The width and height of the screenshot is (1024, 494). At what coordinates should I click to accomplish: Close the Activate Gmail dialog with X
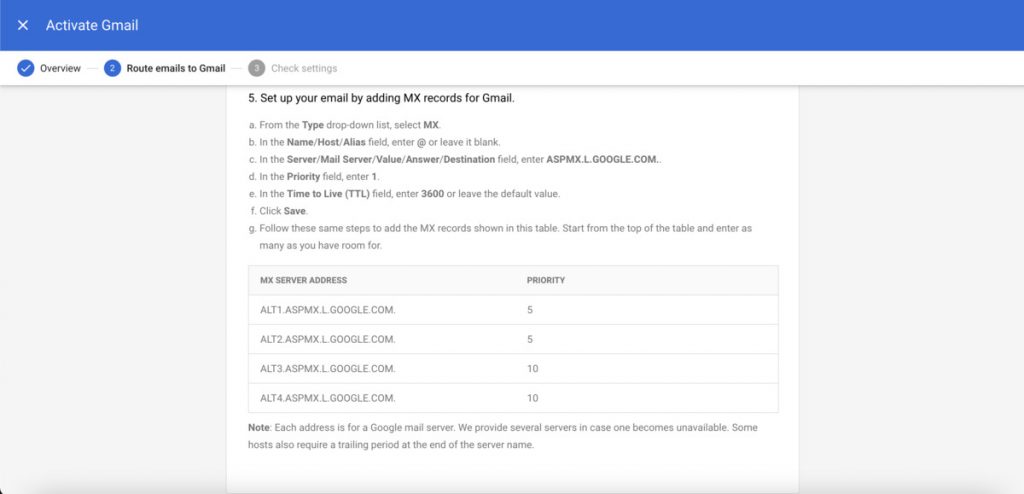click(23, 25)
